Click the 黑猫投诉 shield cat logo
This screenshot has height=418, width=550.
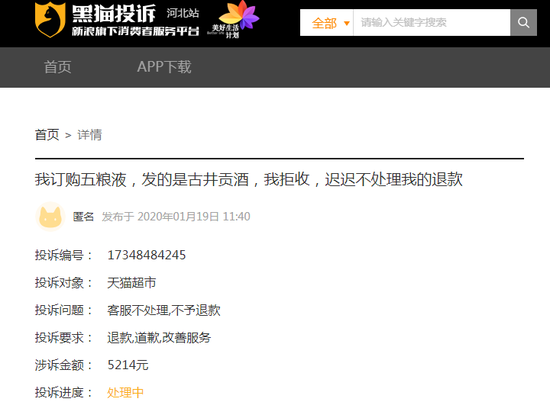click(x=50, y=20)
